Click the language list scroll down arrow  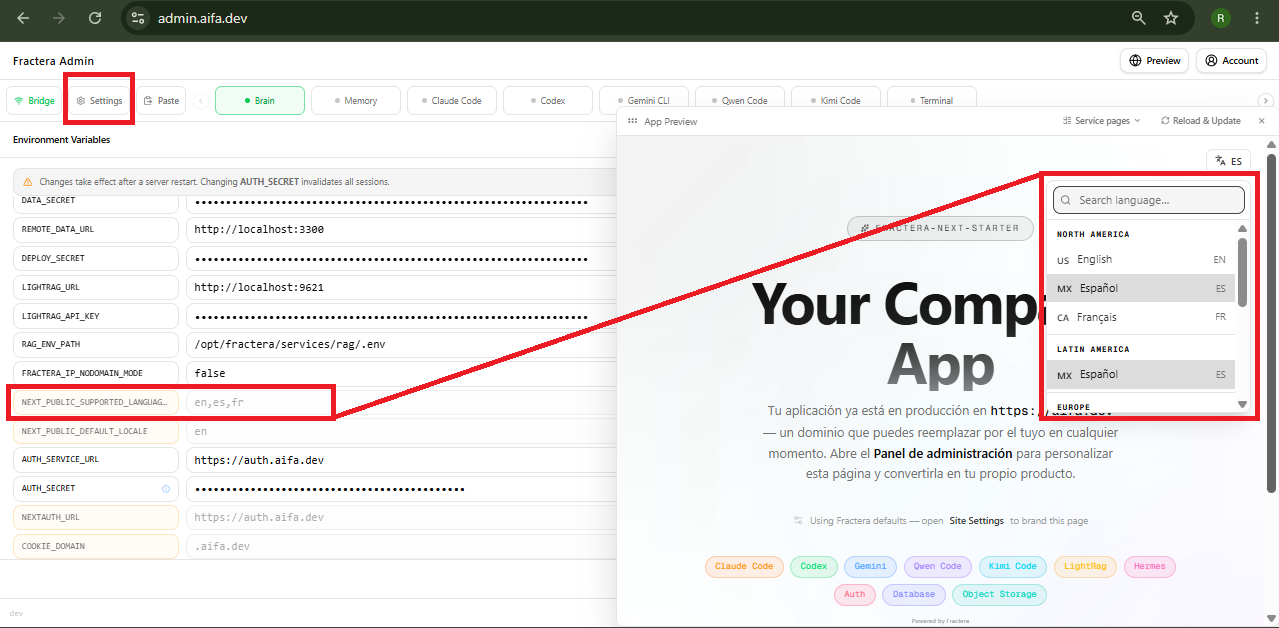(1243, 404)
